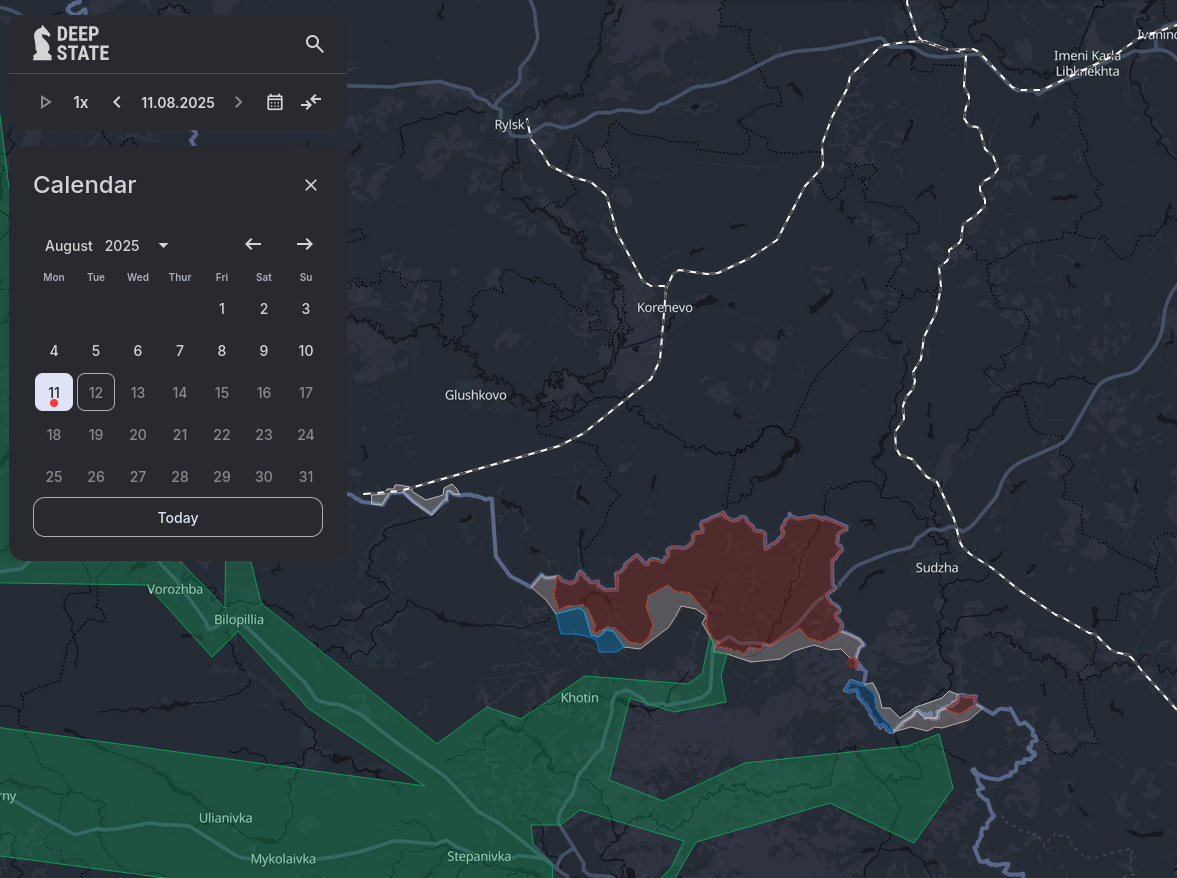Click the Today button

[178, 517]
